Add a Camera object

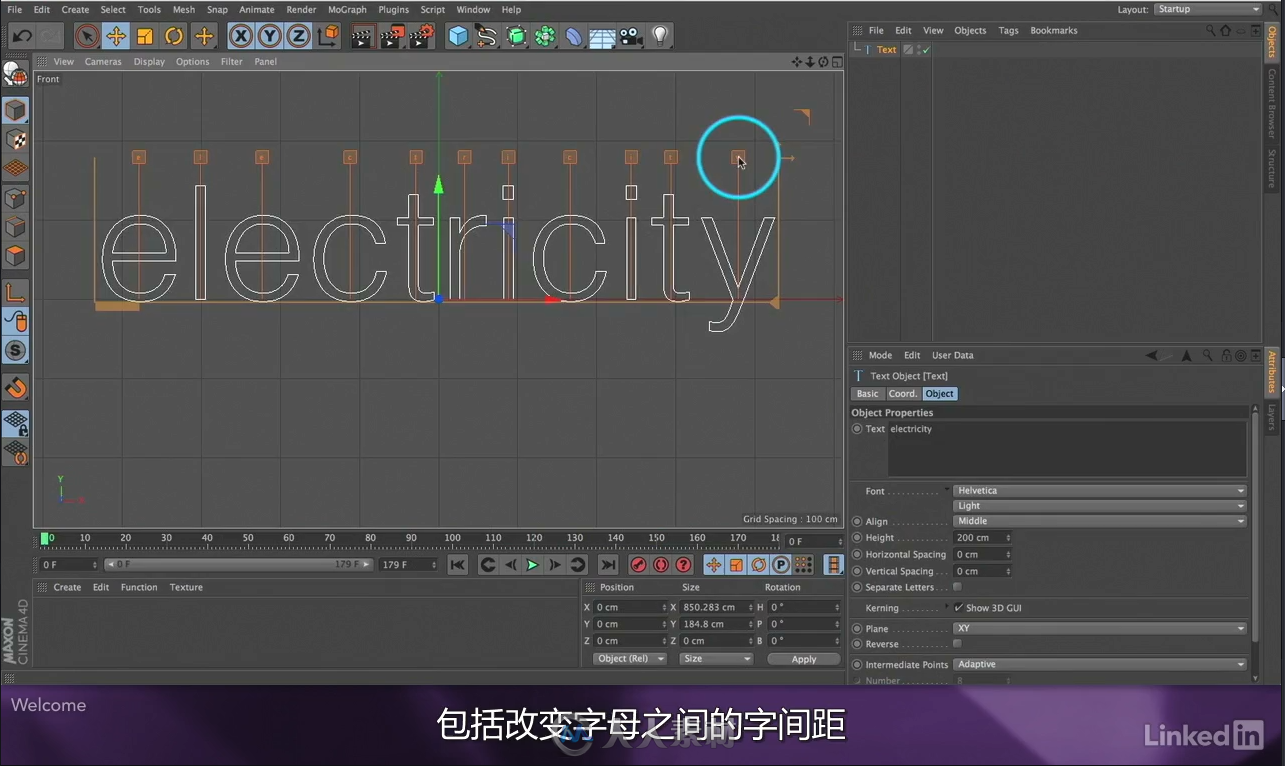point(631,36)
